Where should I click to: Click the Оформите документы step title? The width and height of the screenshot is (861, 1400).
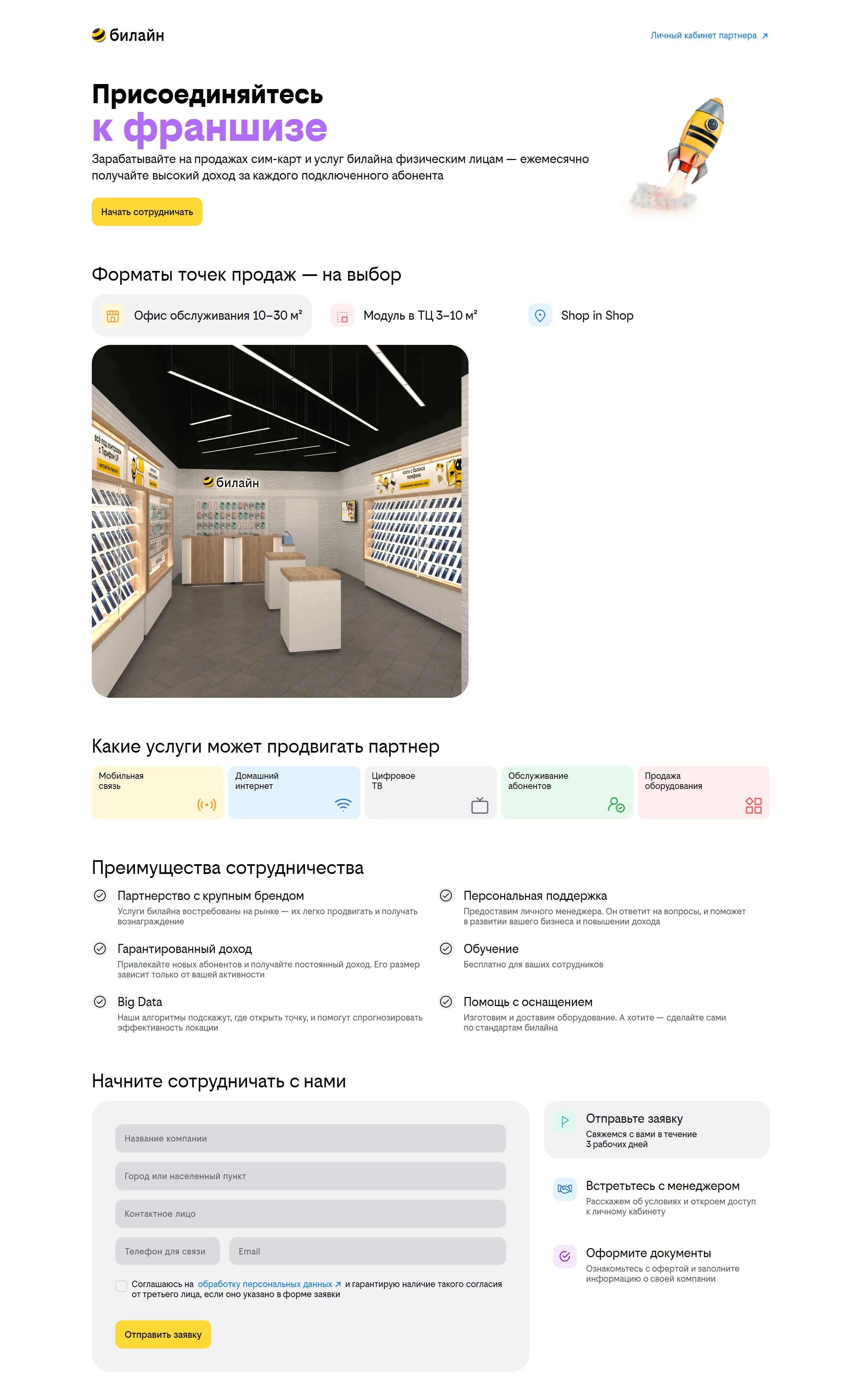click(x=648, y=1253)
